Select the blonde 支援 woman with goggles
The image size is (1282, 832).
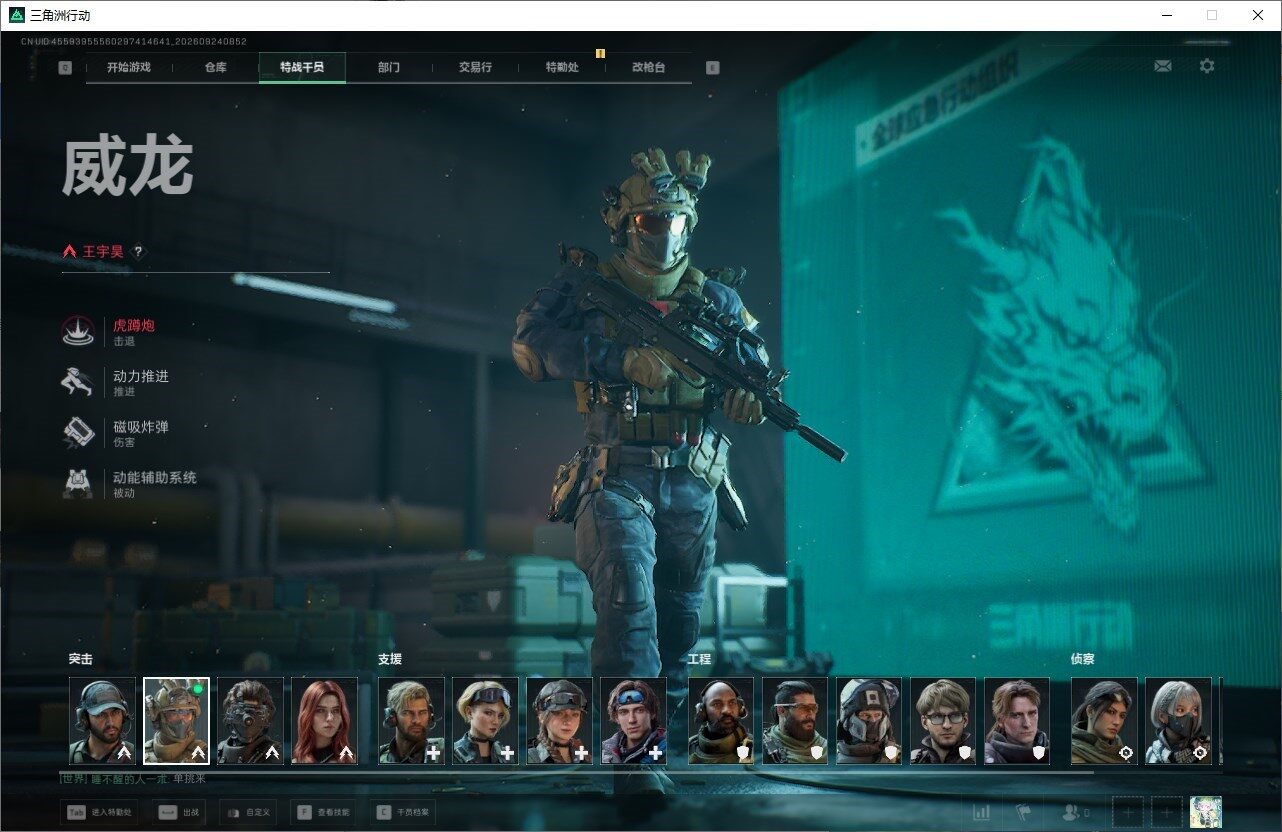point(485,721)
